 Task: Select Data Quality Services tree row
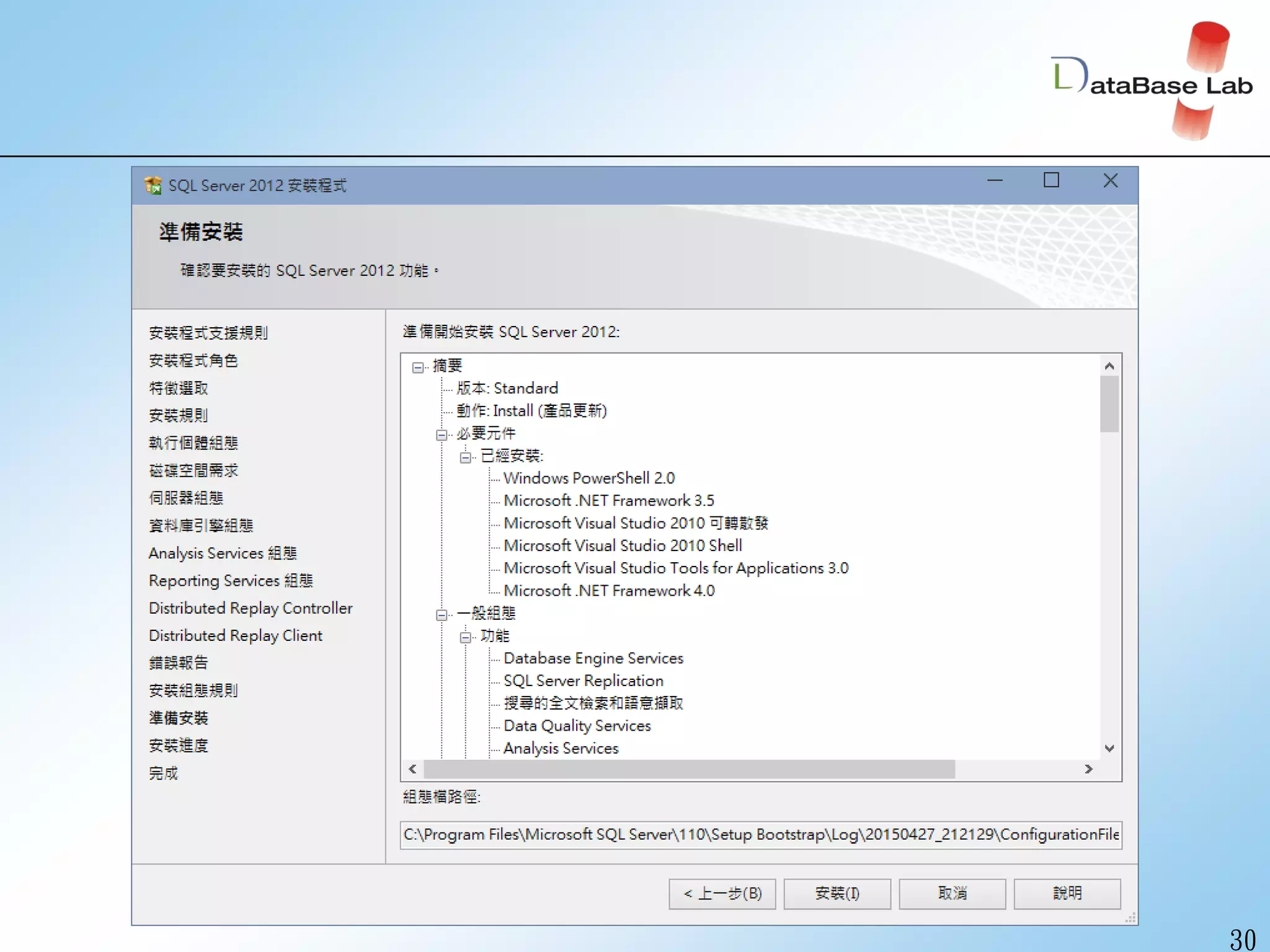tap(577, 726)
